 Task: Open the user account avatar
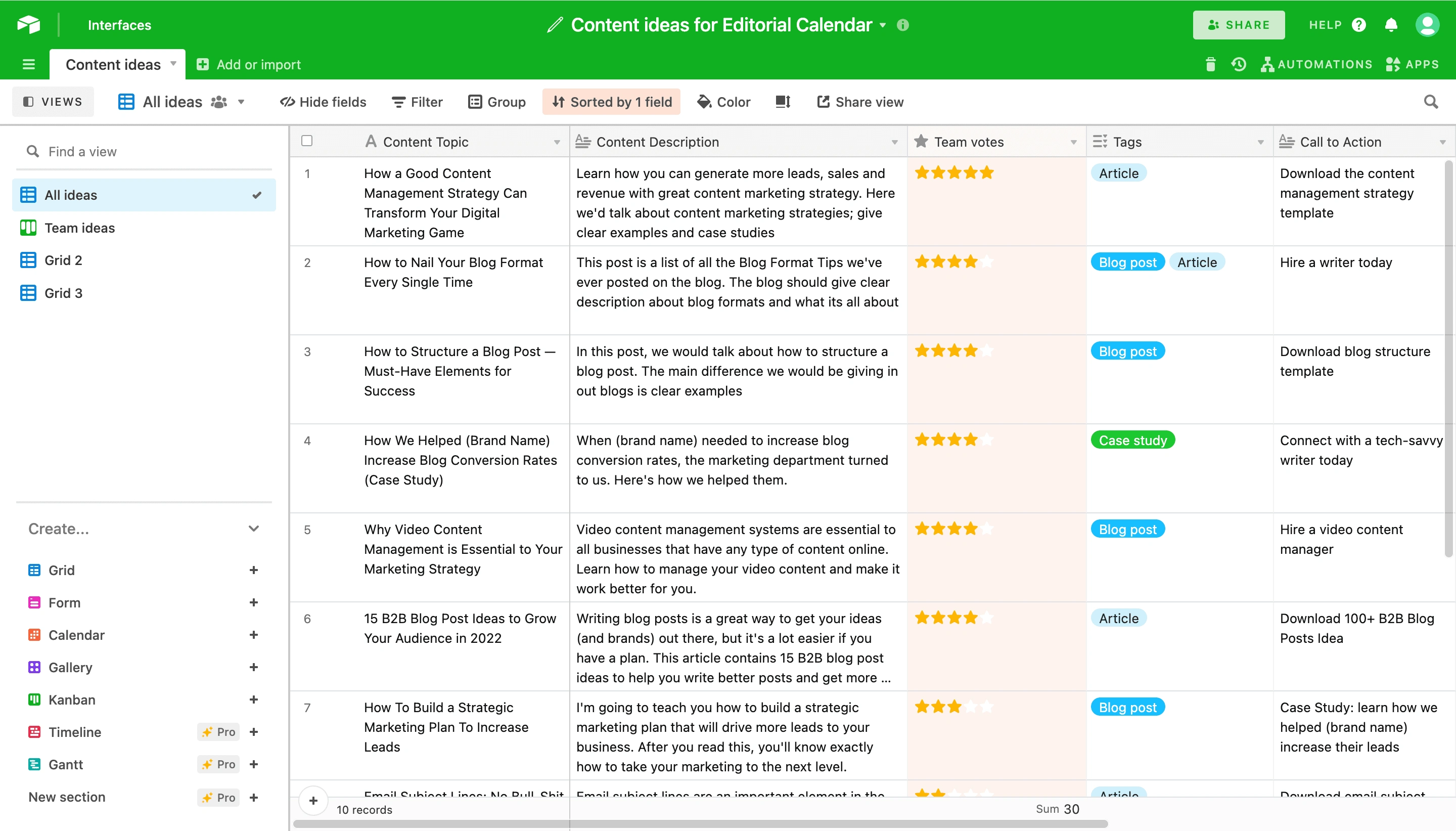click(1427, 25)
